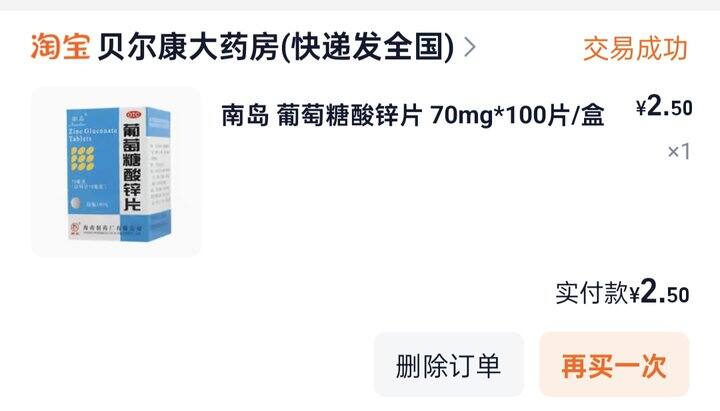Expand the chevron beside the store name
The width and height of the screenshot is (720, 411).
(x=470, y=47)
